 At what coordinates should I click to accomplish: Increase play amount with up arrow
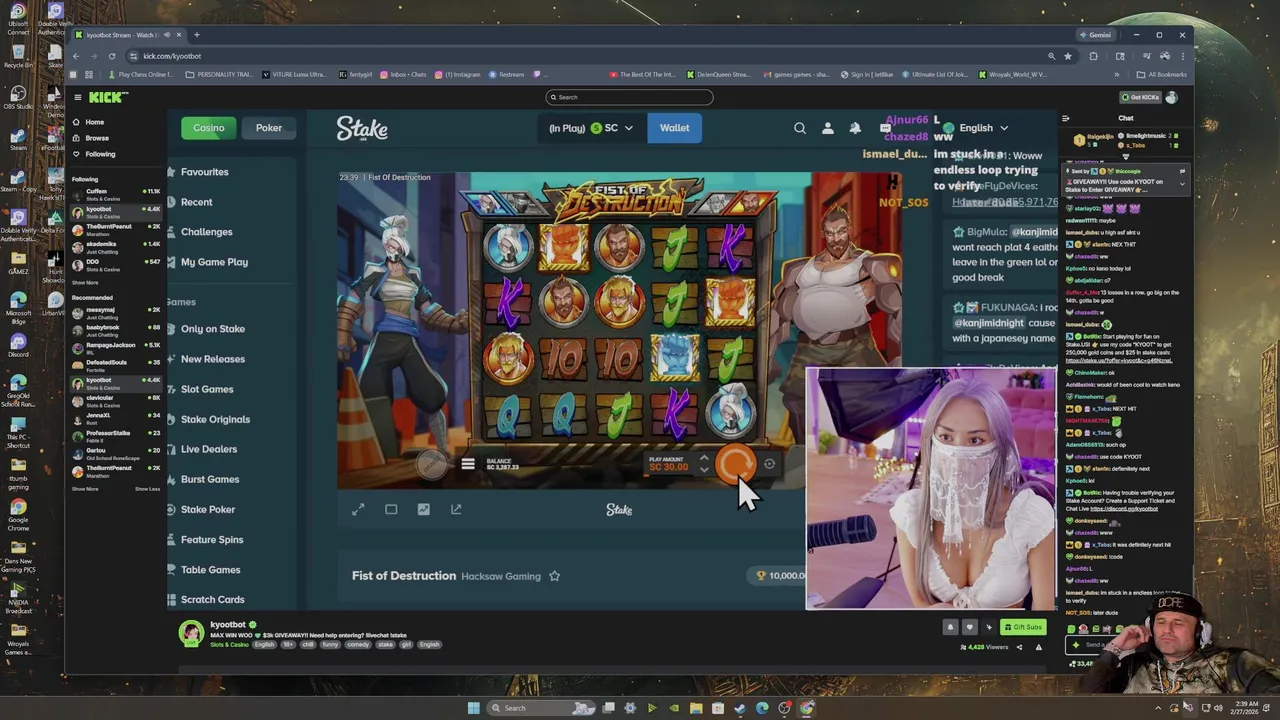[x=704, y=459]
